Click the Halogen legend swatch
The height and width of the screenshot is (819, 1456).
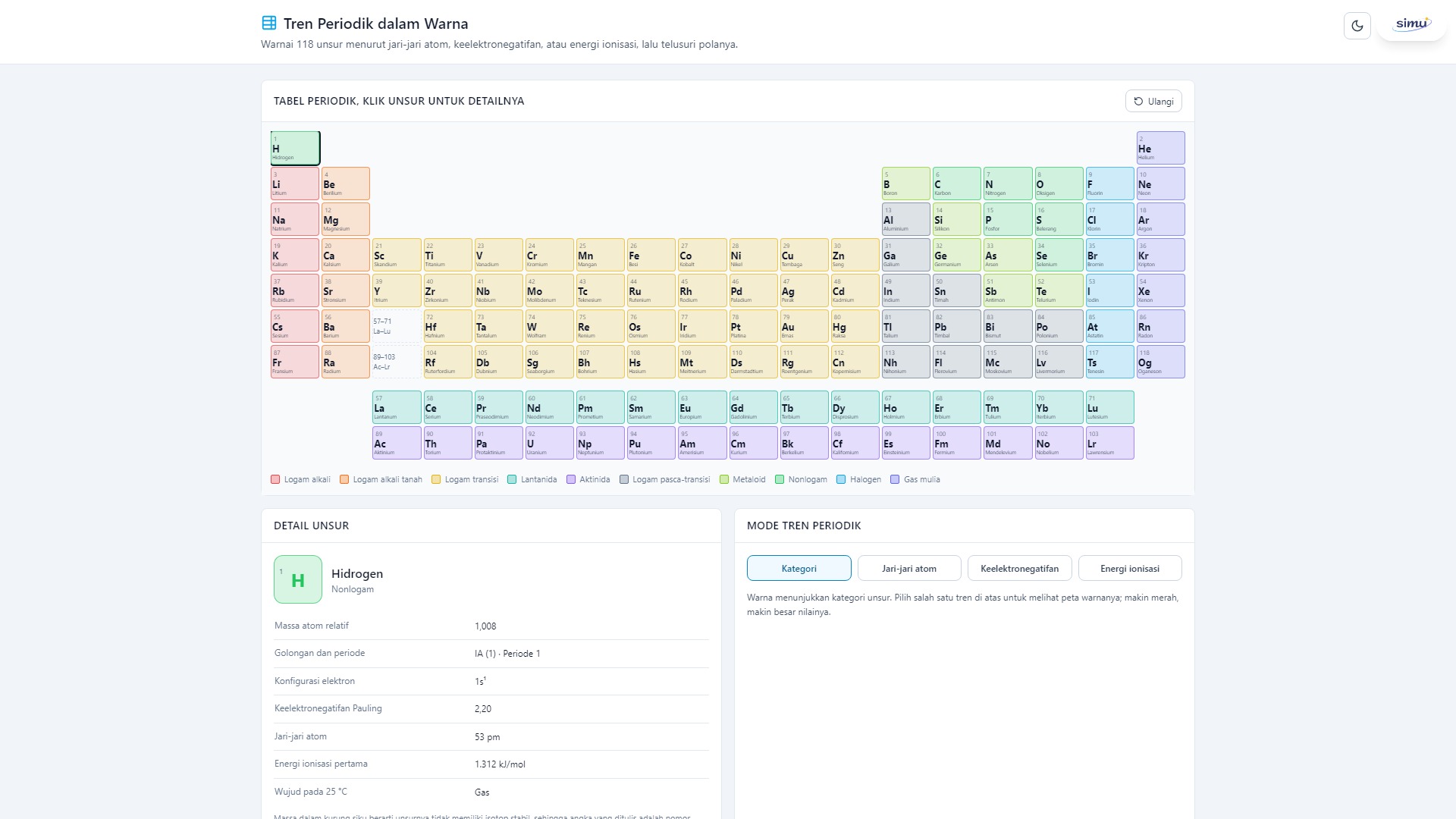tap(841, 479)
